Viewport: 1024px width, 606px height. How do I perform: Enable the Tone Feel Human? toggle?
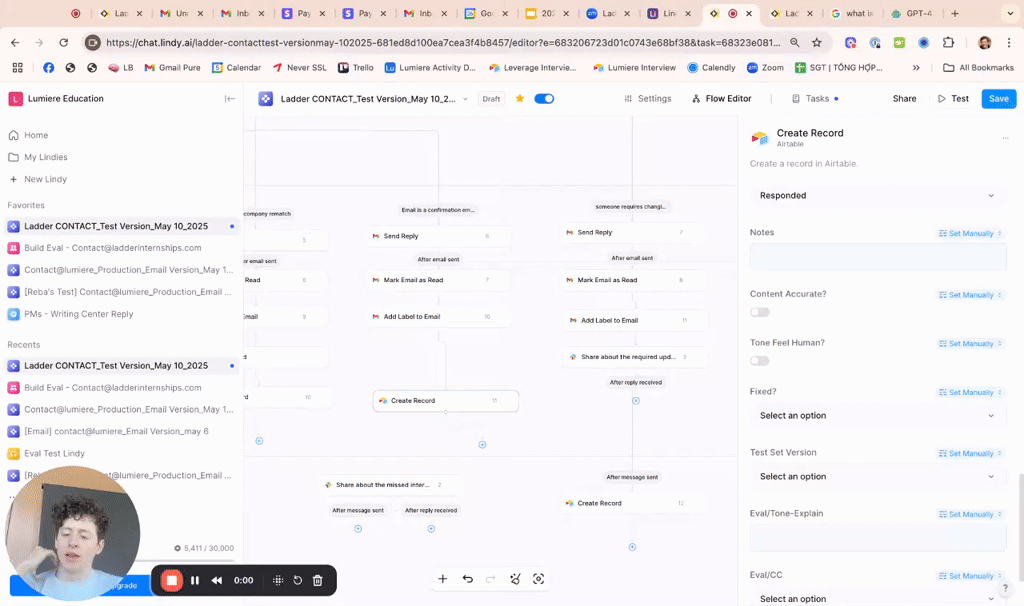point(760,361)
